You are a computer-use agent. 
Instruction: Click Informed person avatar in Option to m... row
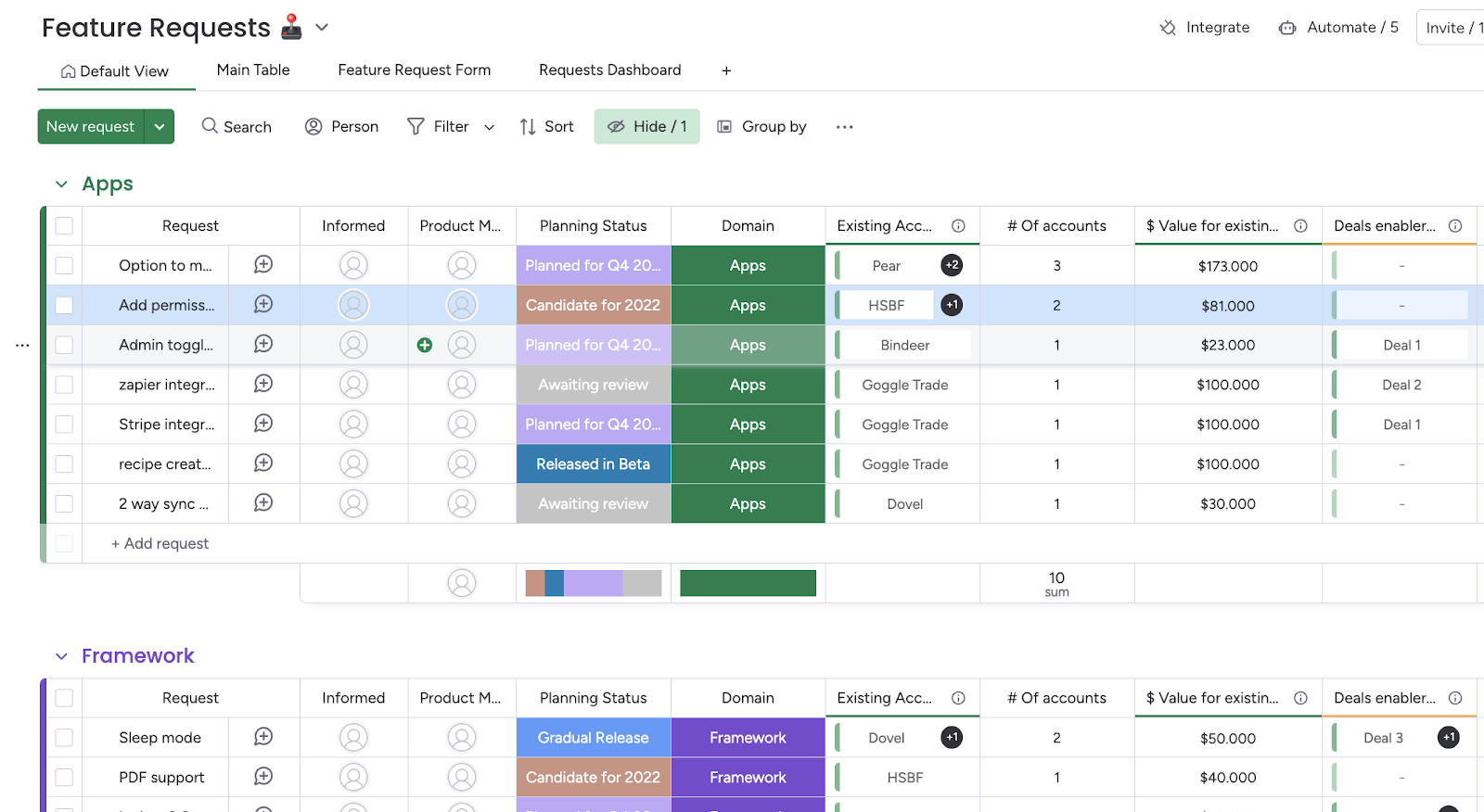pos(353,266)
